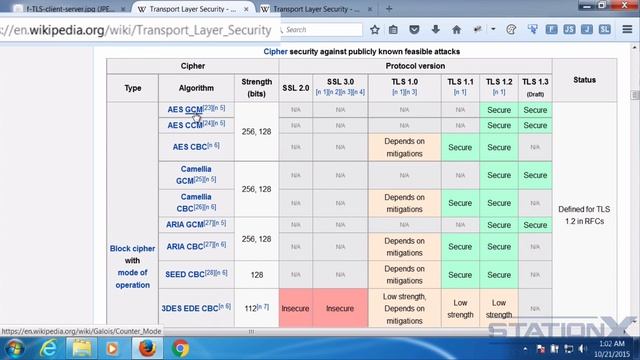Click the blue network add-on icon
Screen dimensions: 640x360
pos(532,29)
